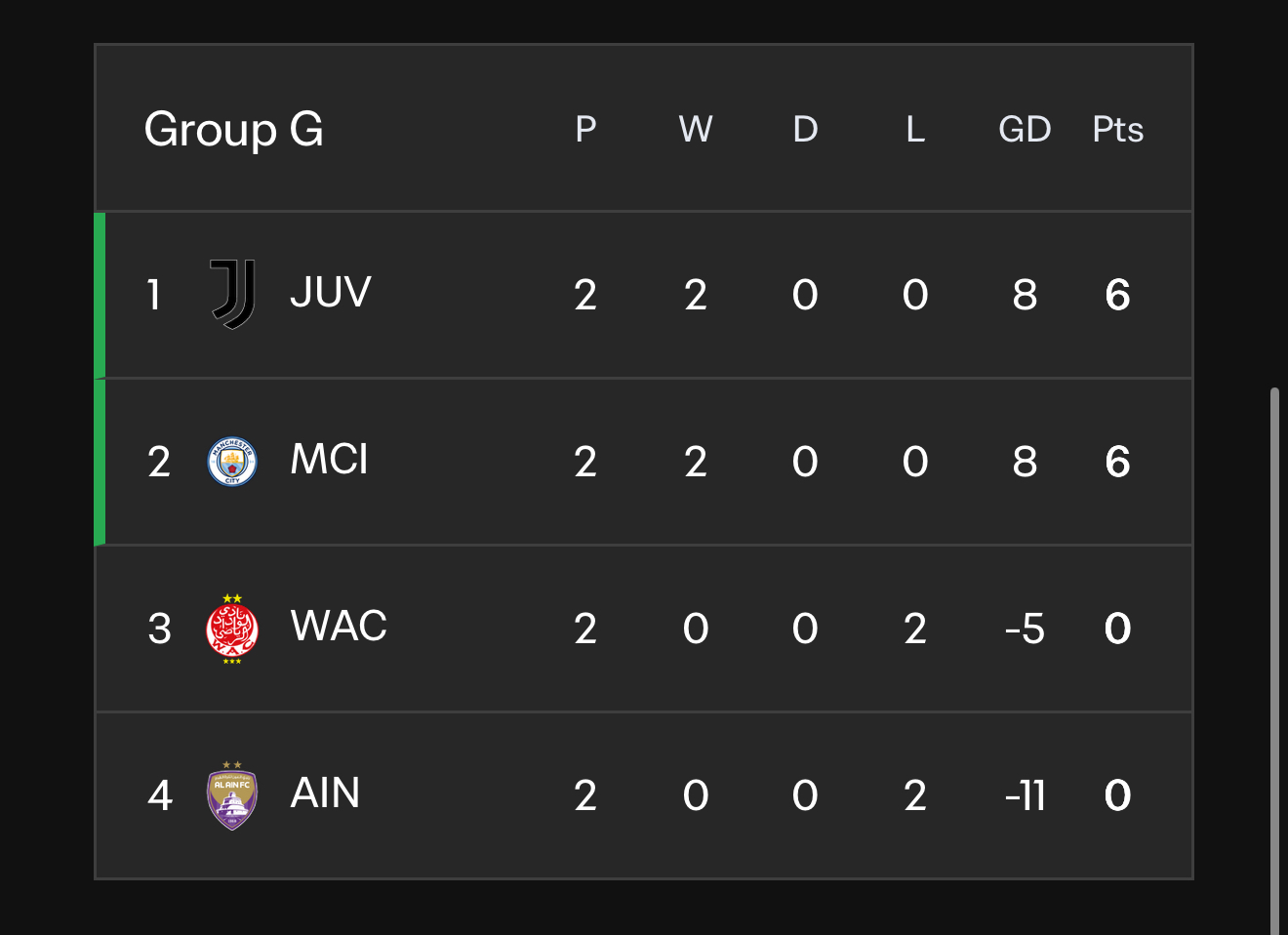Select Wydad goal difference -5
This screenshot has height=935, width=1288.
click(1025, 629)
